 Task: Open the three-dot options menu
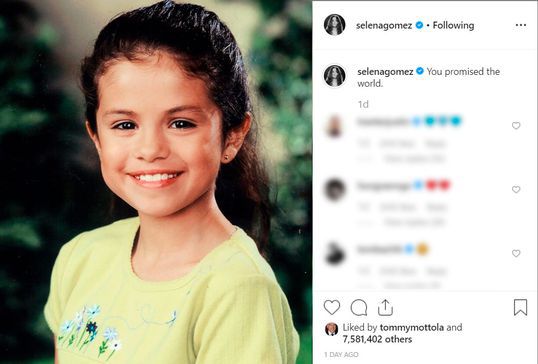(521, 25)
